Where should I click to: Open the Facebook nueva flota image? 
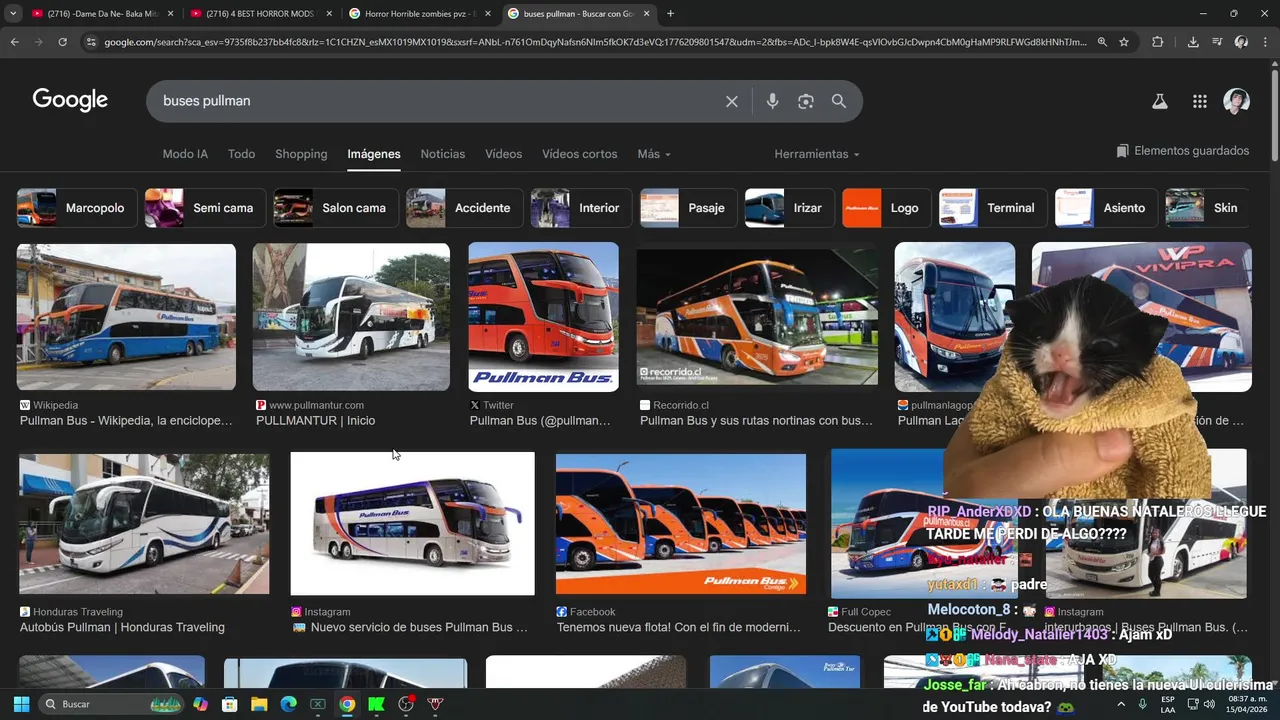(x=681, y=524)
